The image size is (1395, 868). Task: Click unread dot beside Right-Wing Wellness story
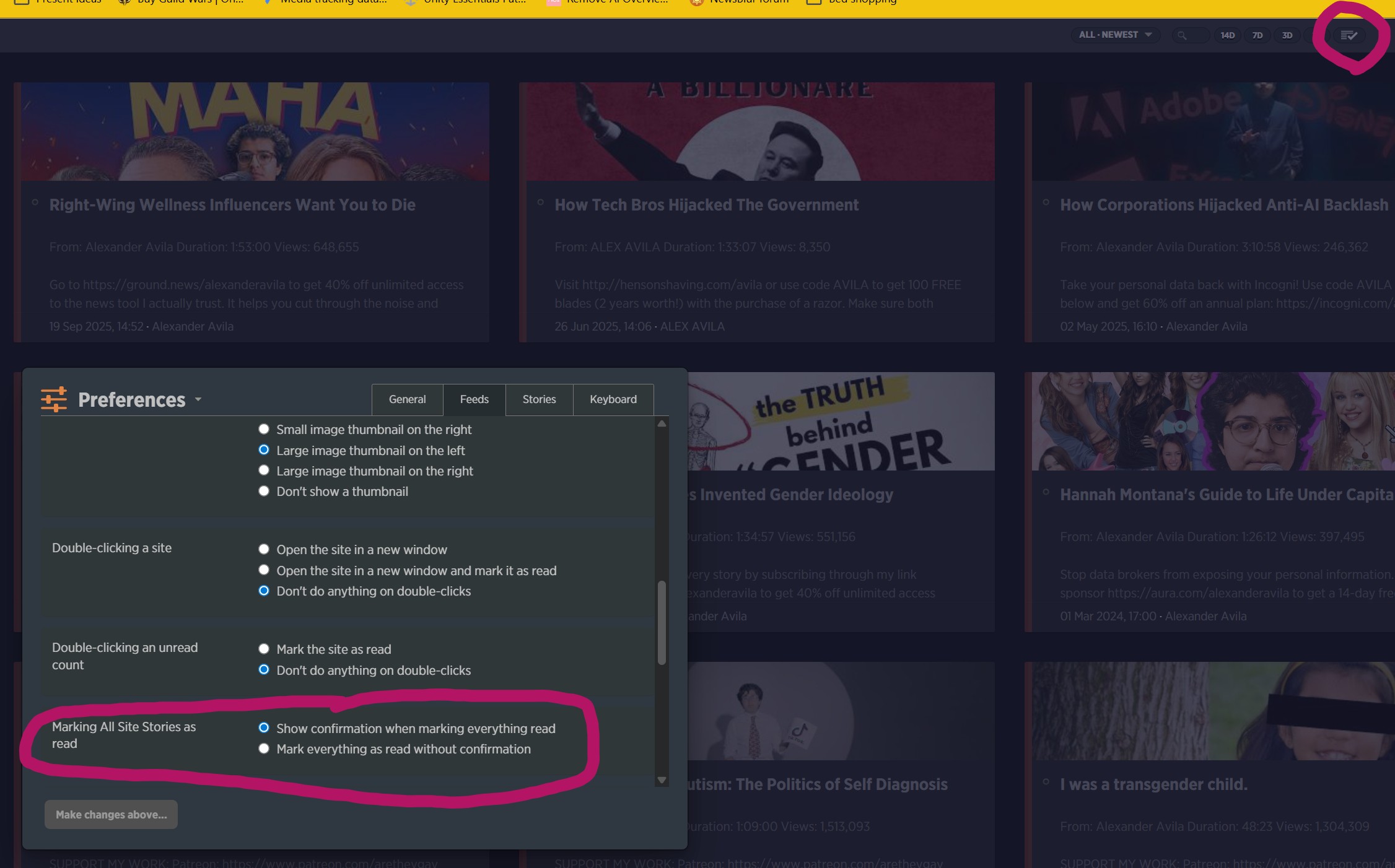pyautogui.click(x=35, y=202)
